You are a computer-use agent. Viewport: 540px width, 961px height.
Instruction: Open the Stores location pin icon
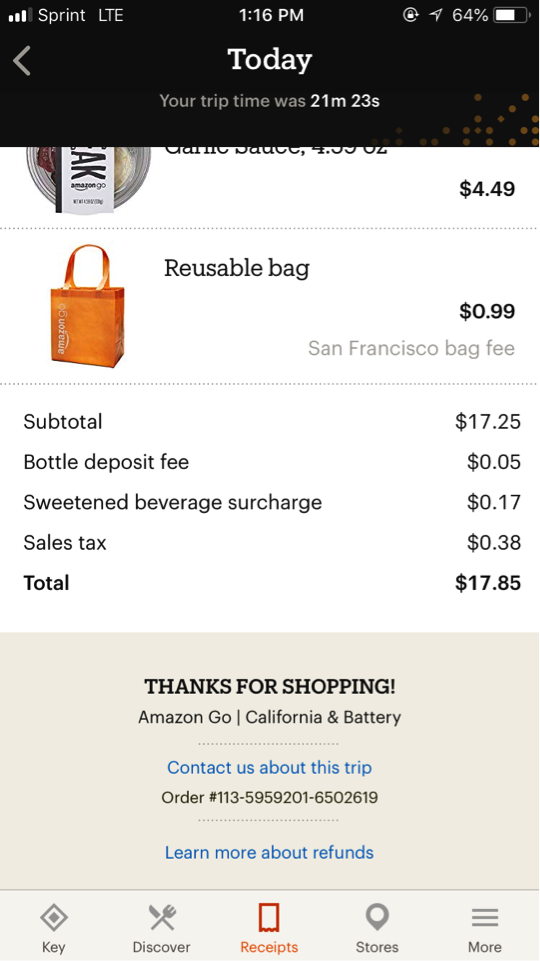[377, 917]
